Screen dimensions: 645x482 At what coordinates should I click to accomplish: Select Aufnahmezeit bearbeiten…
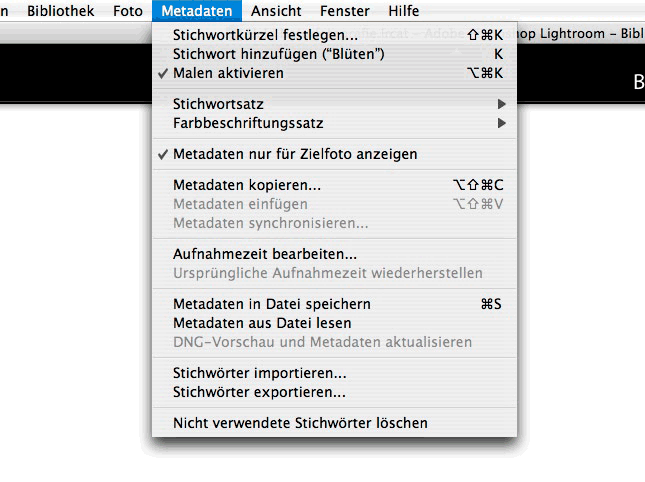(x=334, y=254)
